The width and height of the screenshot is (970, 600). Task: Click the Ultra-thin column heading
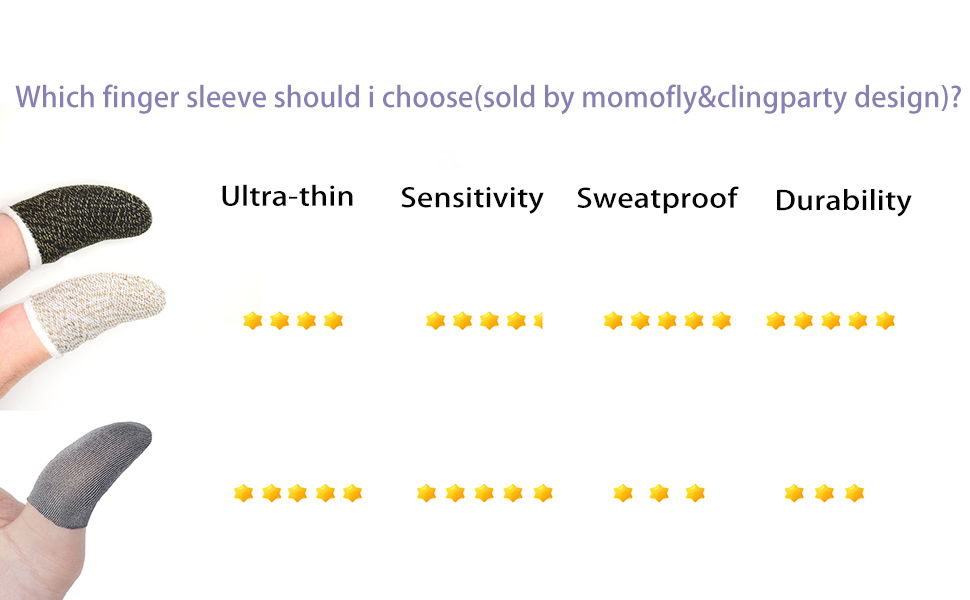tap(287, 195)
